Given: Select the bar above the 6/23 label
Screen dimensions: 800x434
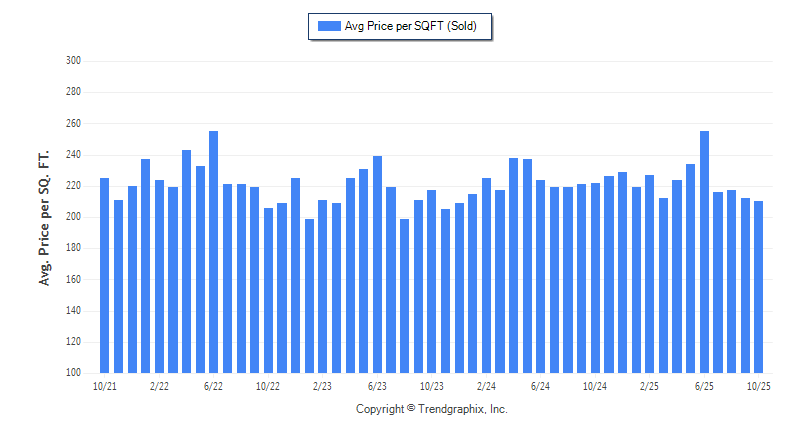Looking at the screenshot, I should pos(377,264).
